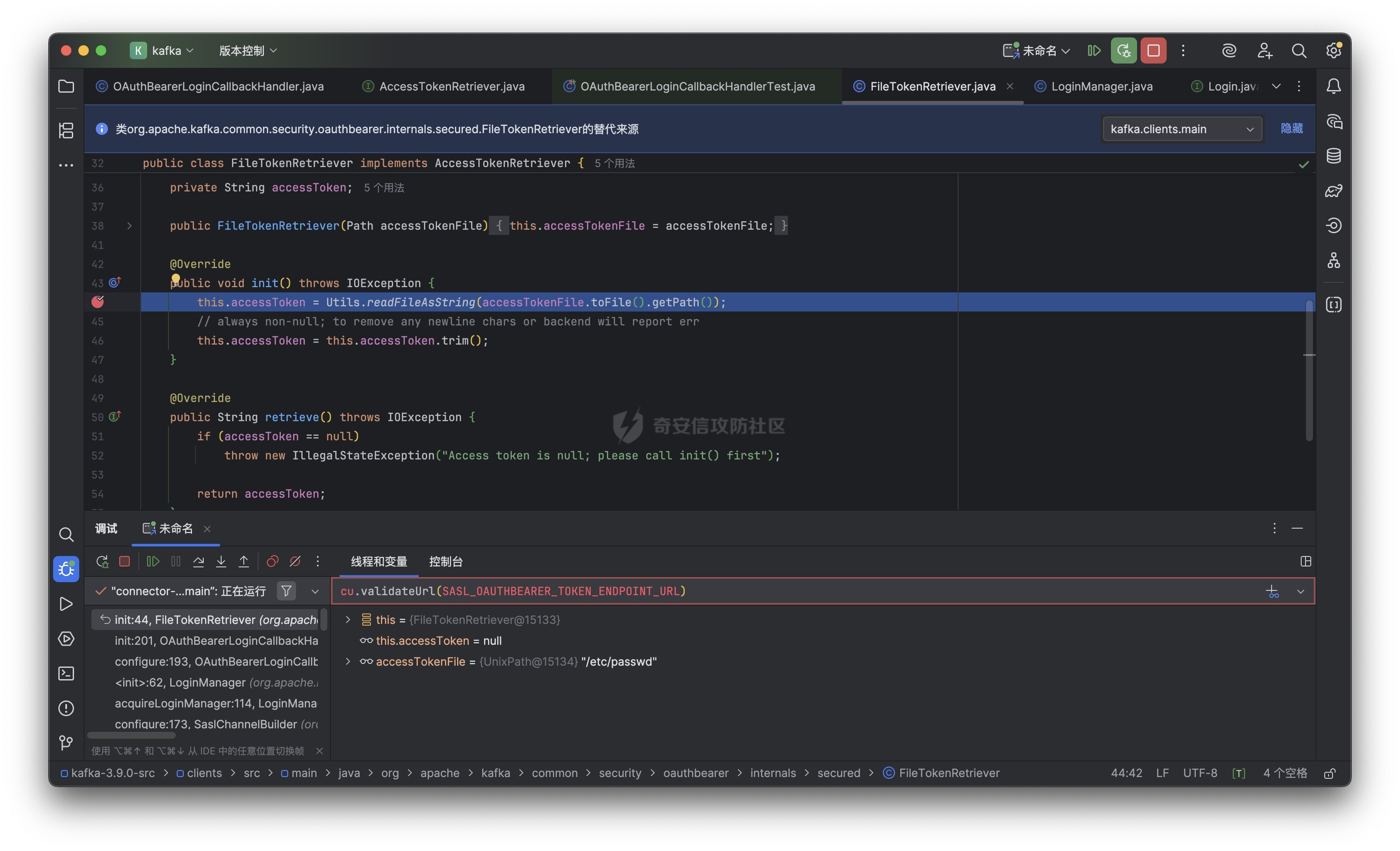1400x851 pixels.
Task: Open the Project tool window folder icon
Action: [x=66, y=86]
